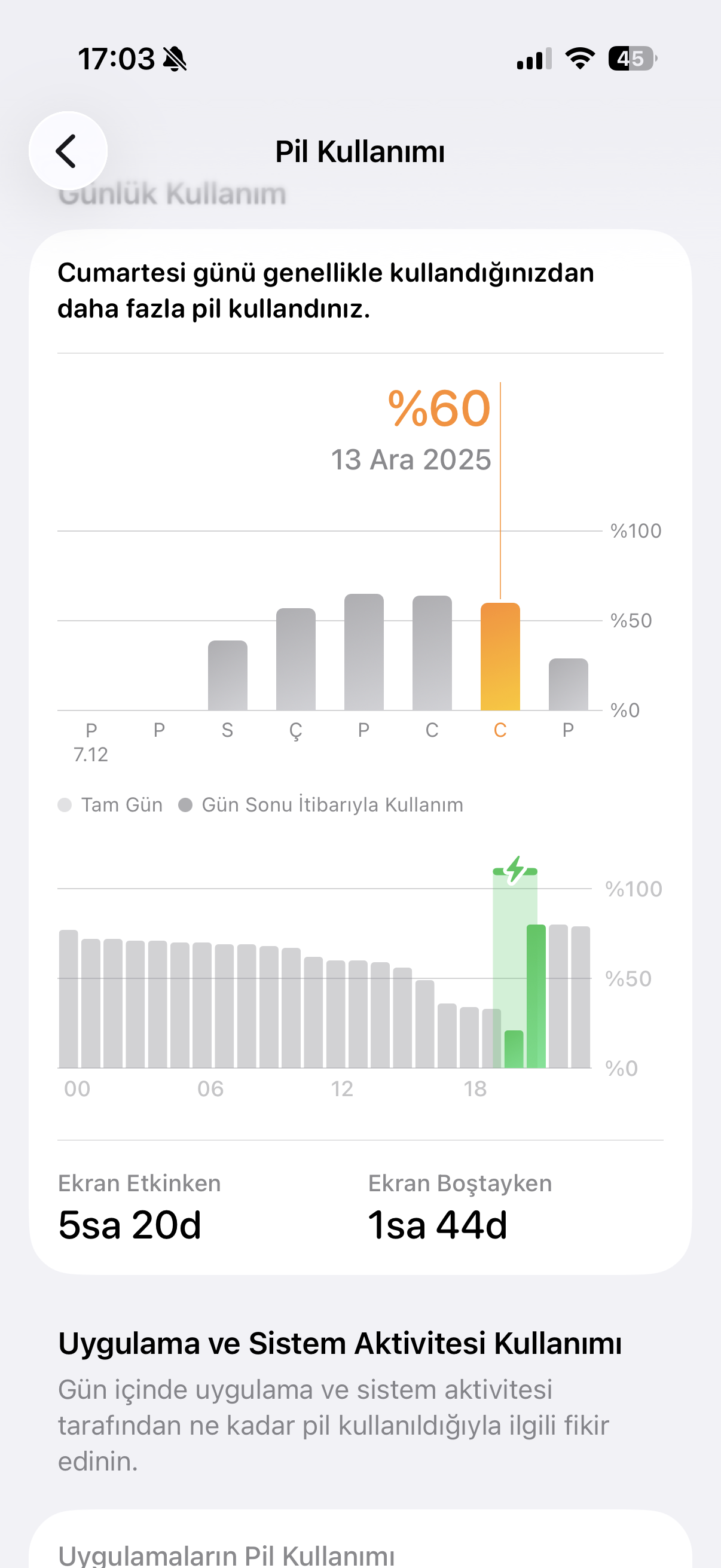Viewport: 721px width, 1568px height.
Task: Select the Thursday usage bar in the daily chart
Action: 364,652
